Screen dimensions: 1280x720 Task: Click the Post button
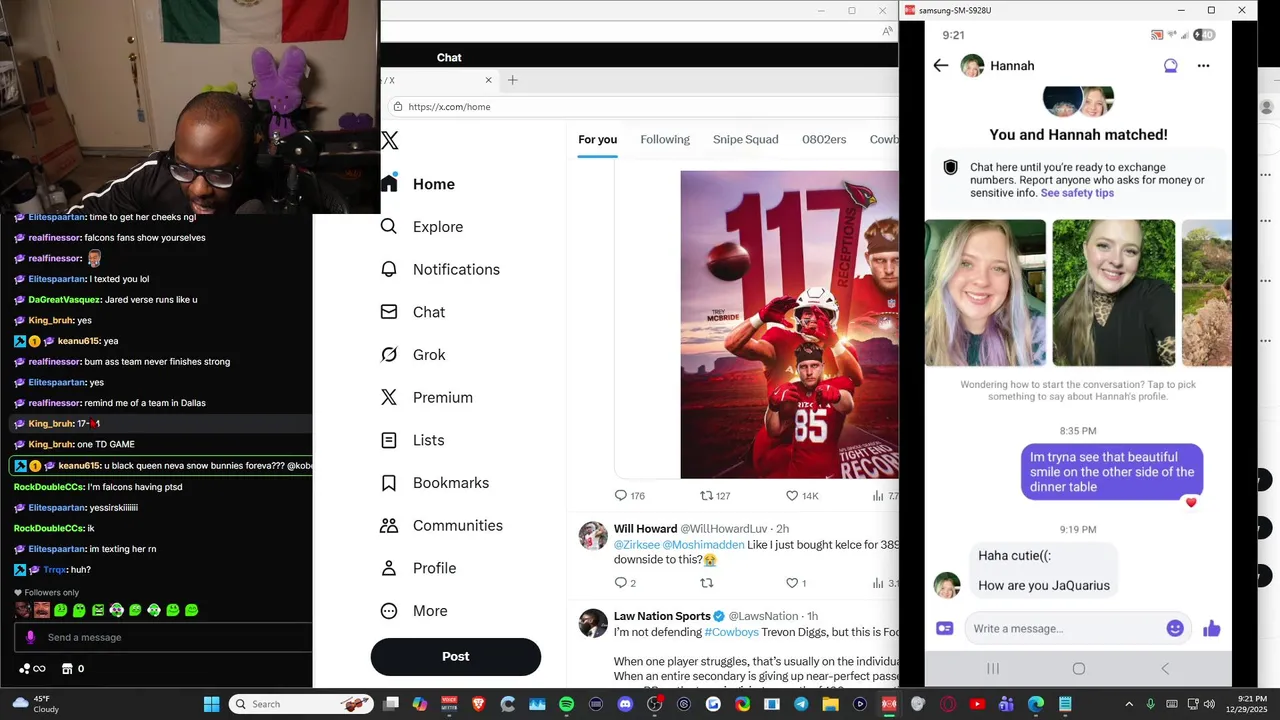click(x=455, y=656)
